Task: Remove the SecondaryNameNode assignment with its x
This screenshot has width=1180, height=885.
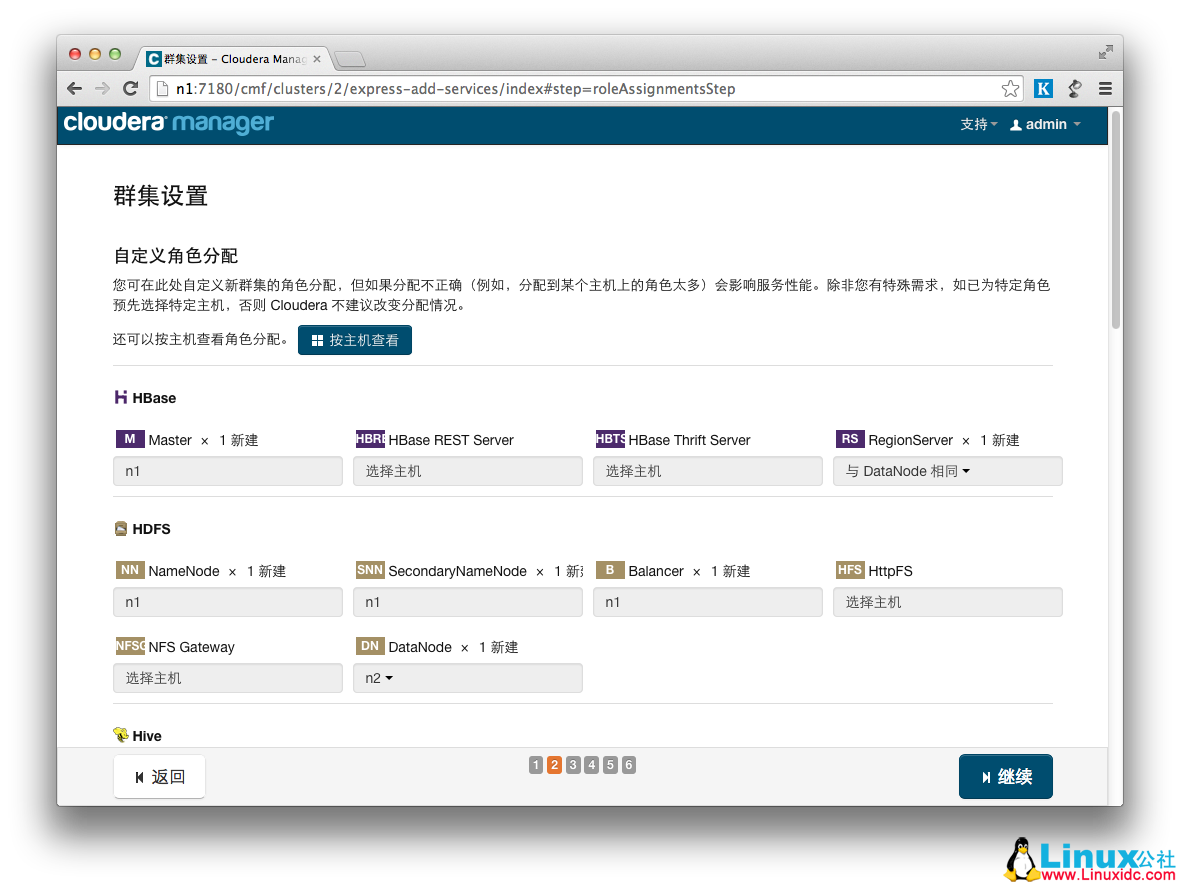Action: tap(539, 571)
